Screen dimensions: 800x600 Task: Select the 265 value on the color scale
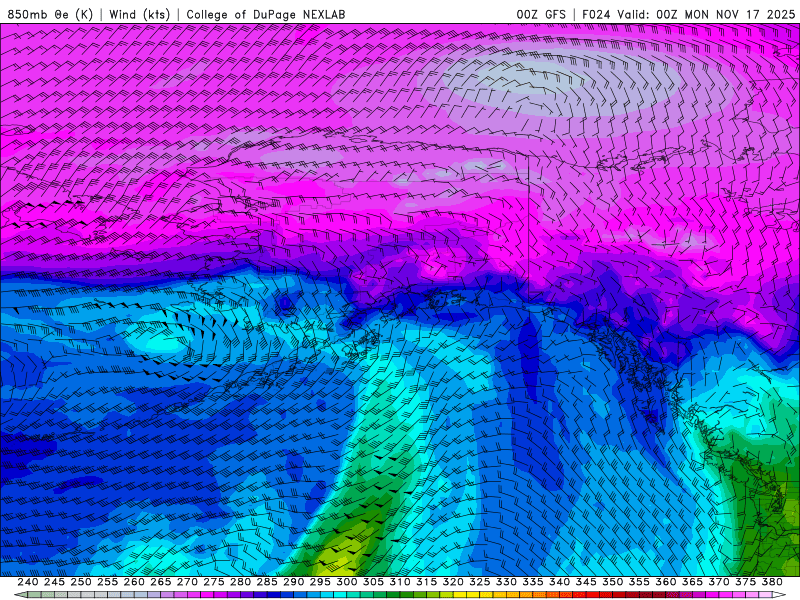coord(160,582)
